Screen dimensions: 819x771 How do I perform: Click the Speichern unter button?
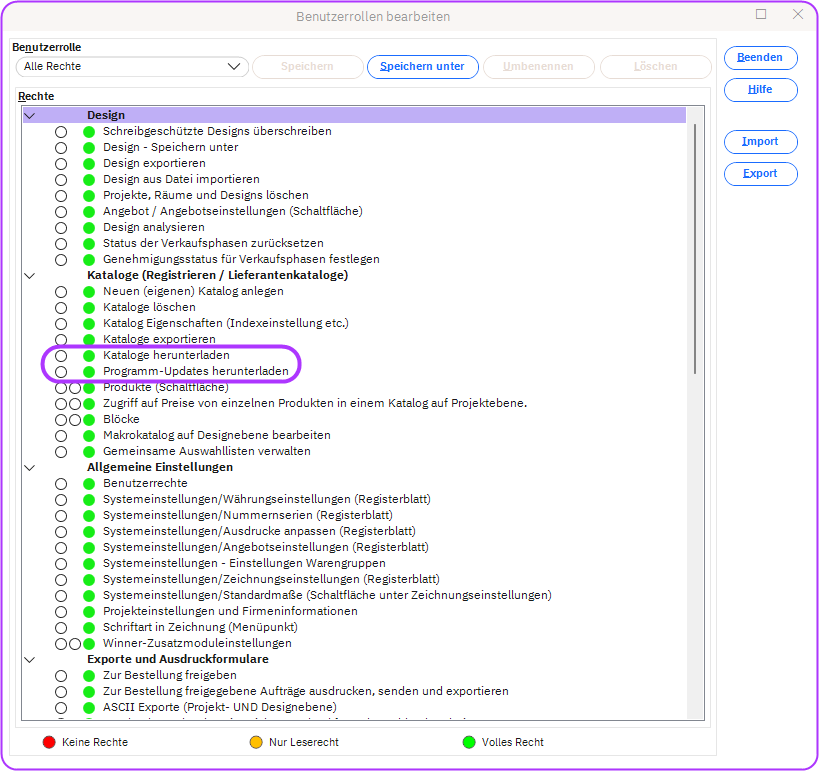(x=422, y=67)
